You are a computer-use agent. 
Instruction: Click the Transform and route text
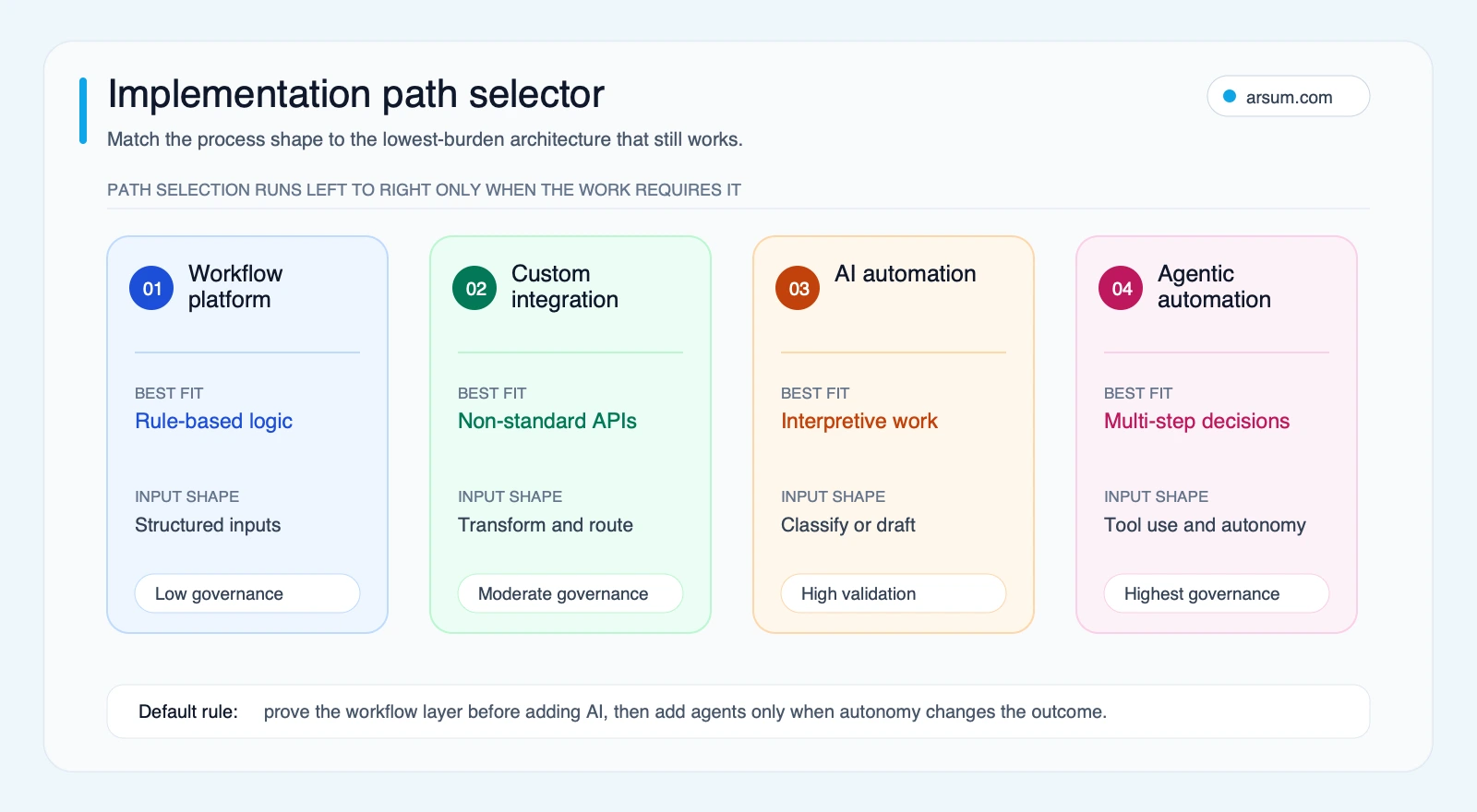tap(546, 525)
